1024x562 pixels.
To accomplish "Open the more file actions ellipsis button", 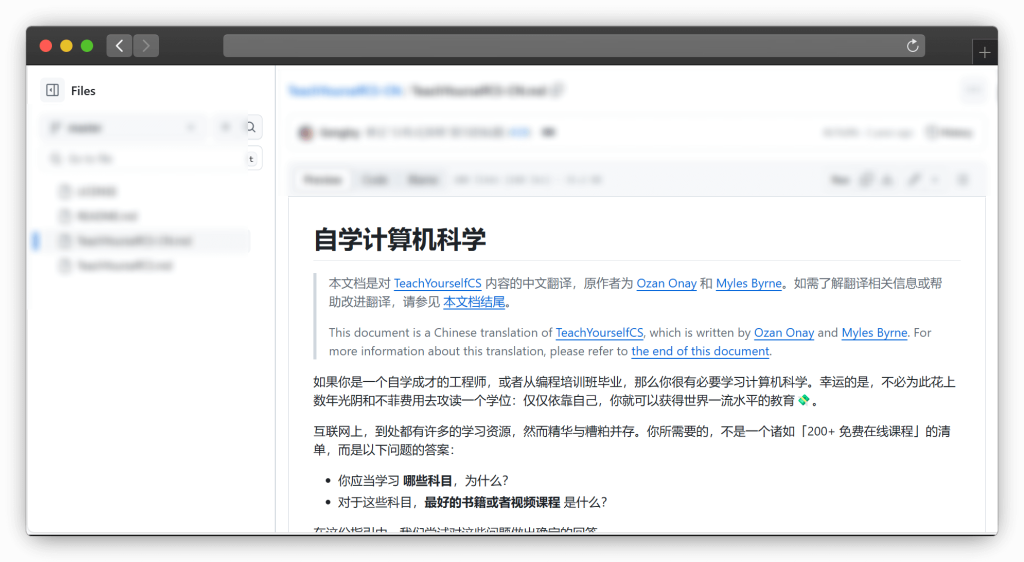I will click(x=973, y=90).
